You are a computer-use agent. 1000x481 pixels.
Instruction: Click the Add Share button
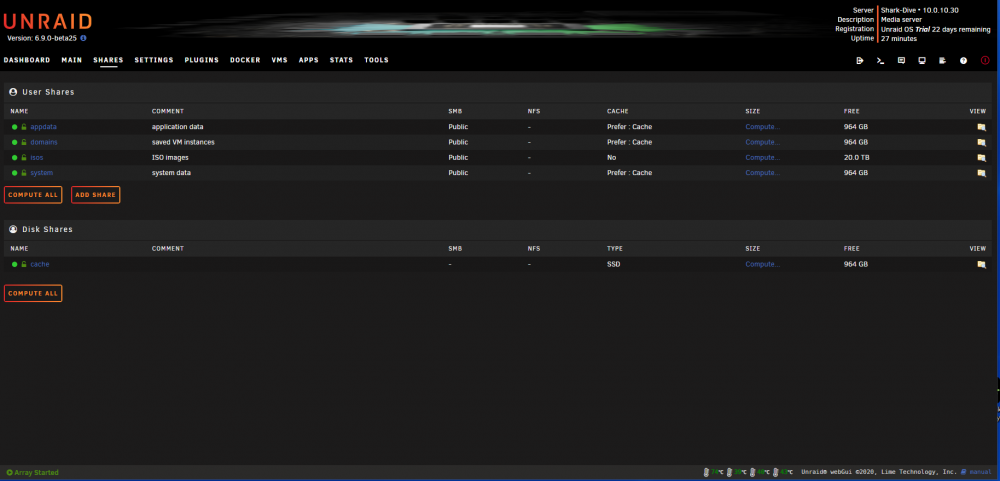click(x=96, y=195)
